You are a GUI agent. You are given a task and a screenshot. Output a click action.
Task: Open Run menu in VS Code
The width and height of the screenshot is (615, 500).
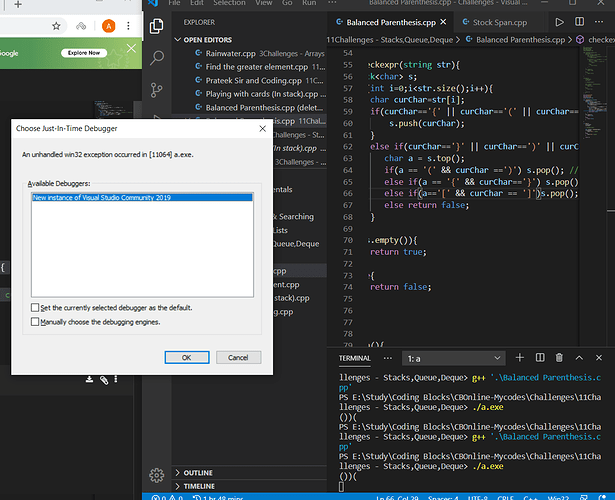[309, 3]
